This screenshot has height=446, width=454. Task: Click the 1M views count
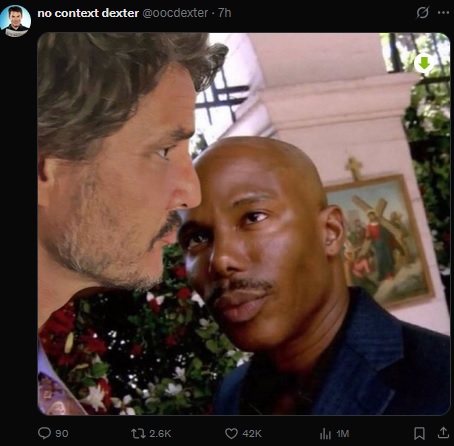pos(343,433)
